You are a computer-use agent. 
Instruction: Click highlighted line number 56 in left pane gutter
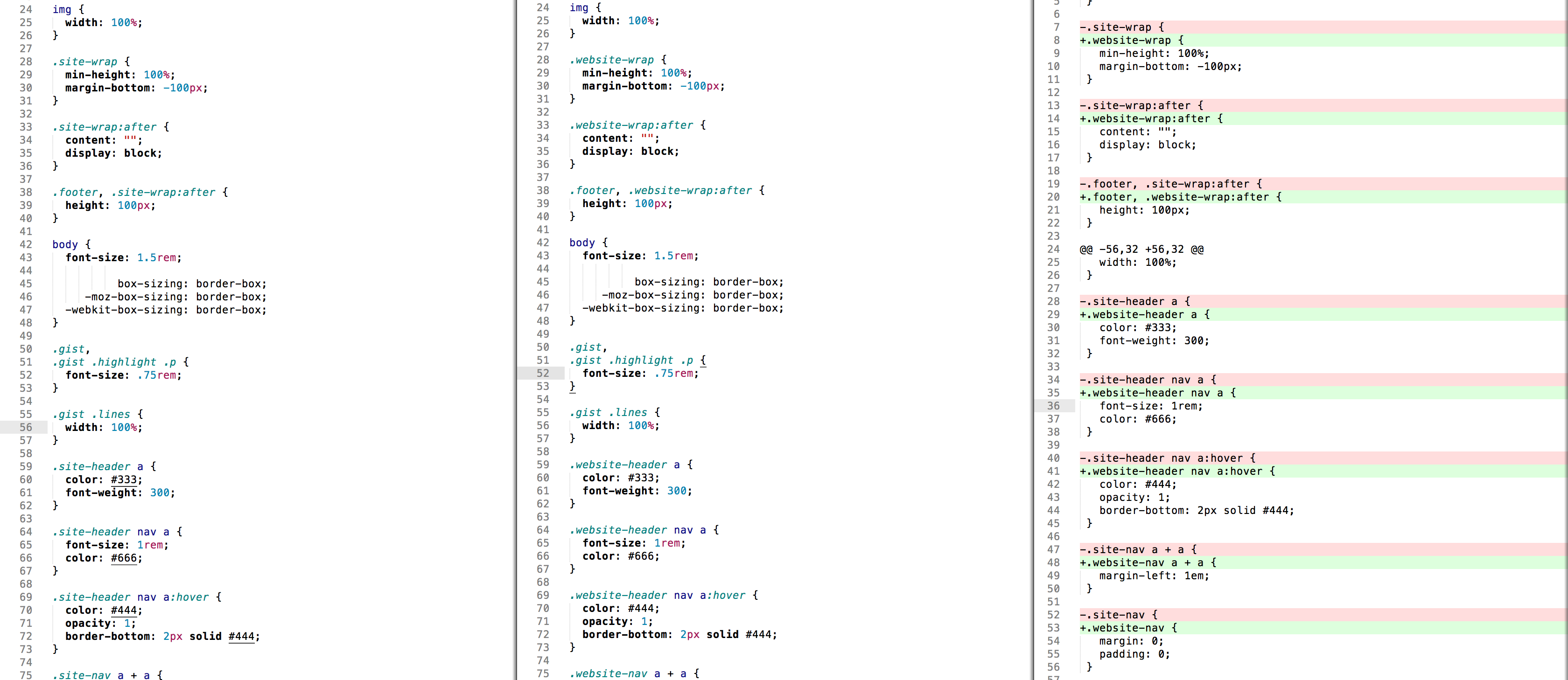coord(26,427)
